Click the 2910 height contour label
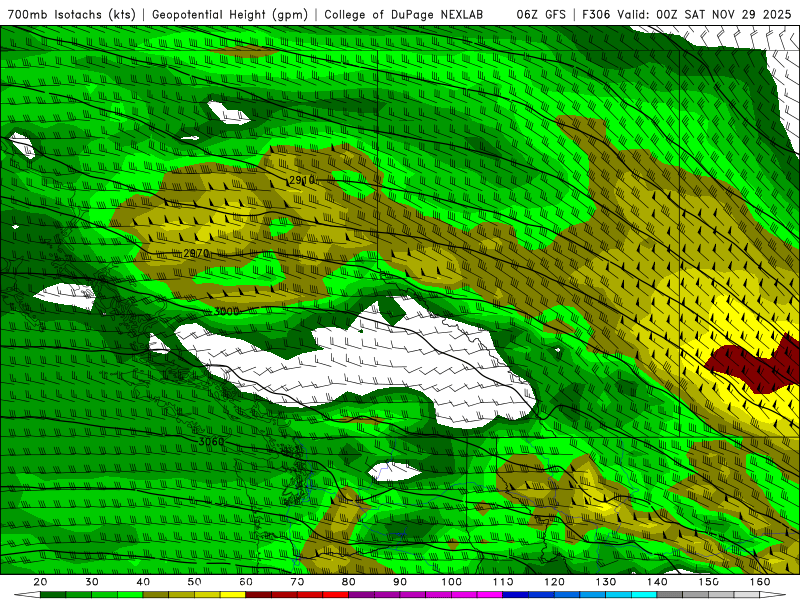This screenshot has height=600, width=800. pos(302,180)
